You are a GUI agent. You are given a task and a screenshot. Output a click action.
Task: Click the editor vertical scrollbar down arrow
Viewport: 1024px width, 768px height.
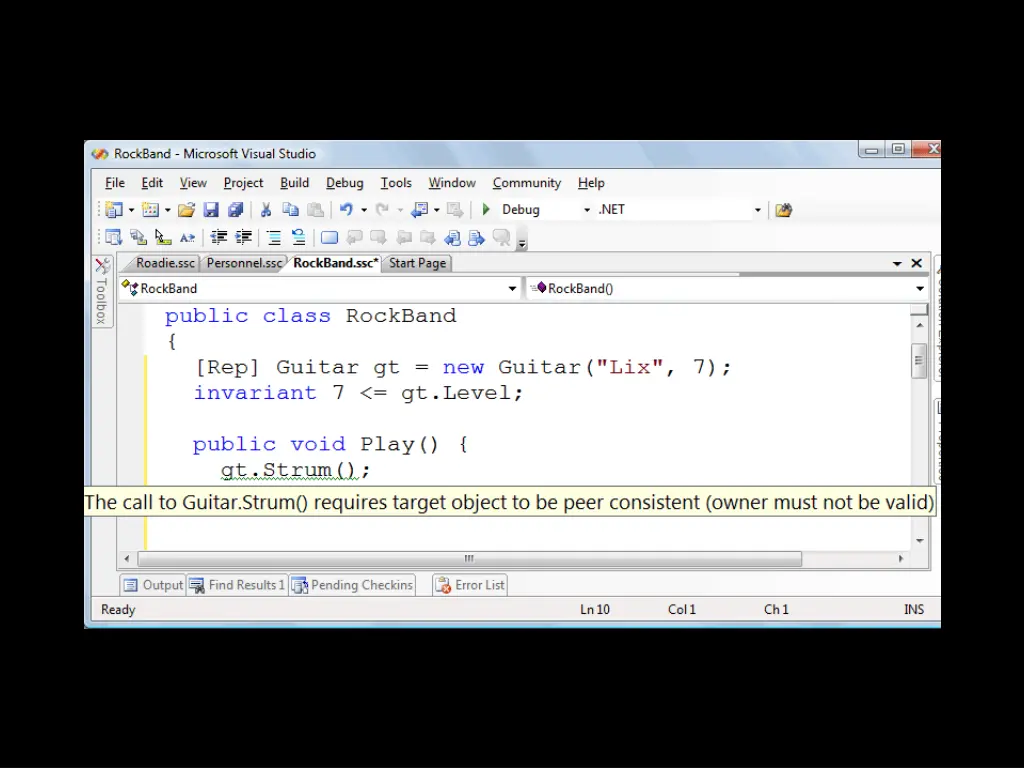point(920,541)
